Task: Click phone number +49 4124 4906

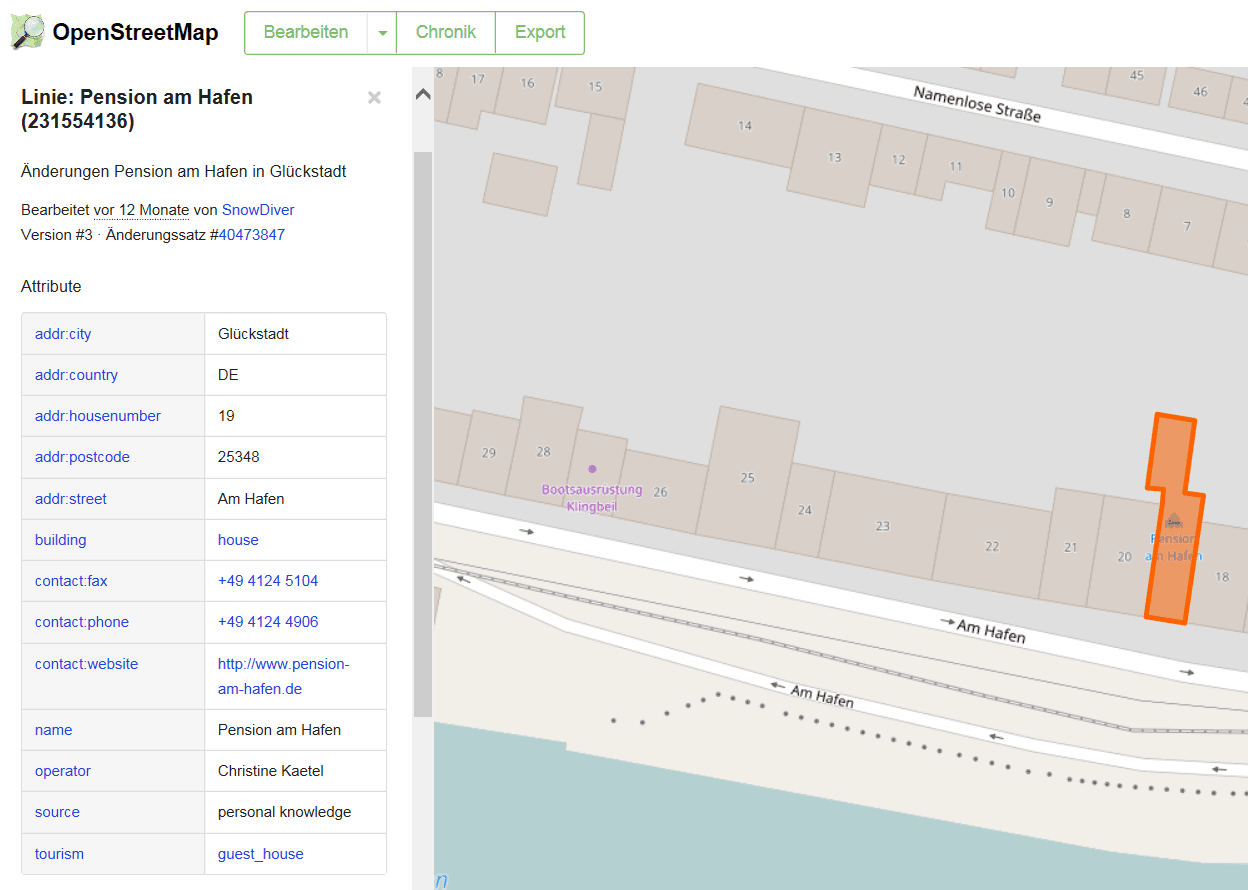Action: pos(268,622)
